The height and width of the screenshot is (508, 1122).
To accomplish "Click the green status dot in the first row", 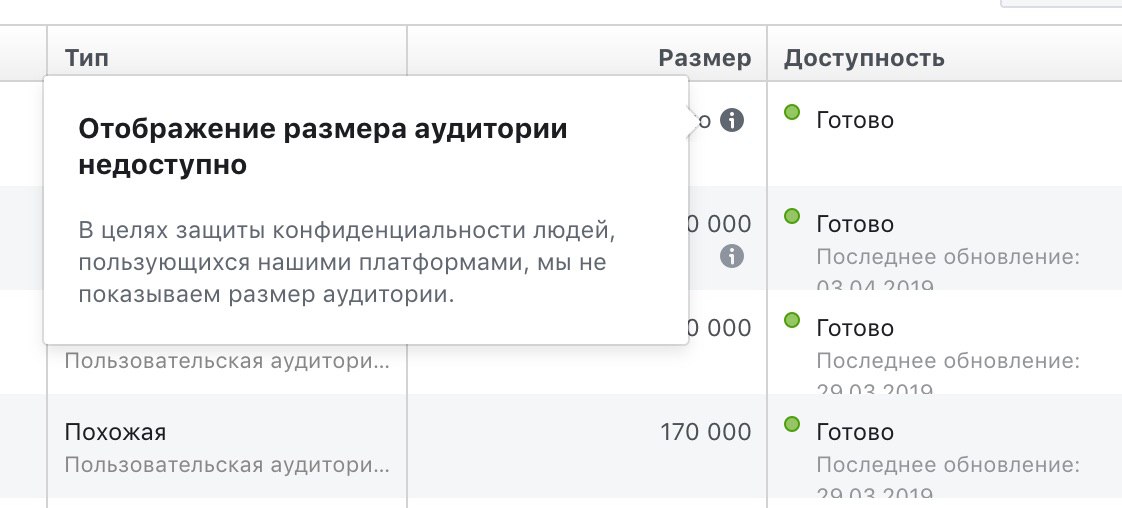I will coord(791,112).
